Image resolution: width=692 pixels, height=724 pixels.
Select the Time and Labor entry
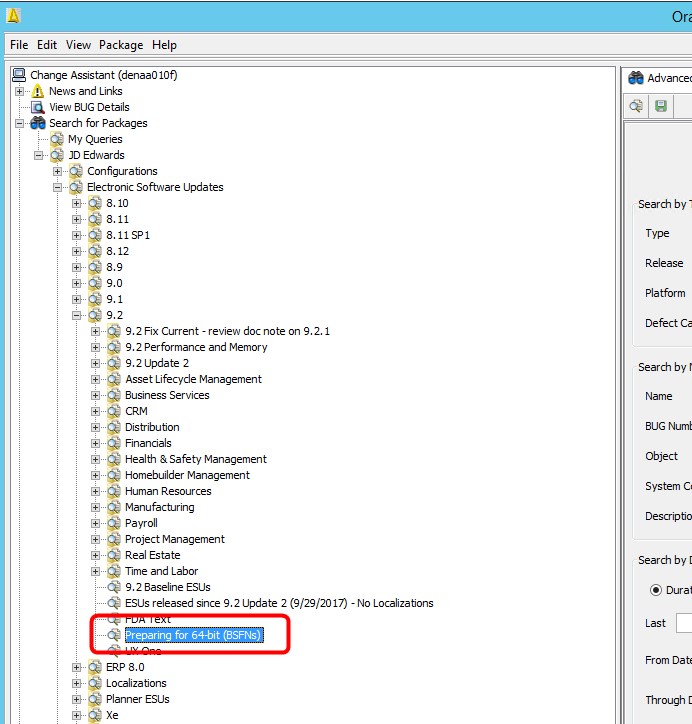pyautogui.click(x=161, y=571)
